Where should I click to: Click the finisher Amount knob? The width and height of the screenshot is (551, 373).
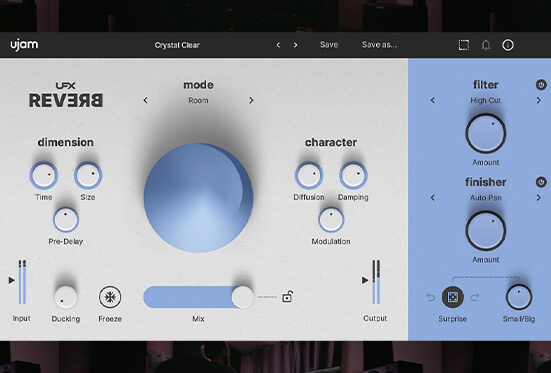(486, 231)
